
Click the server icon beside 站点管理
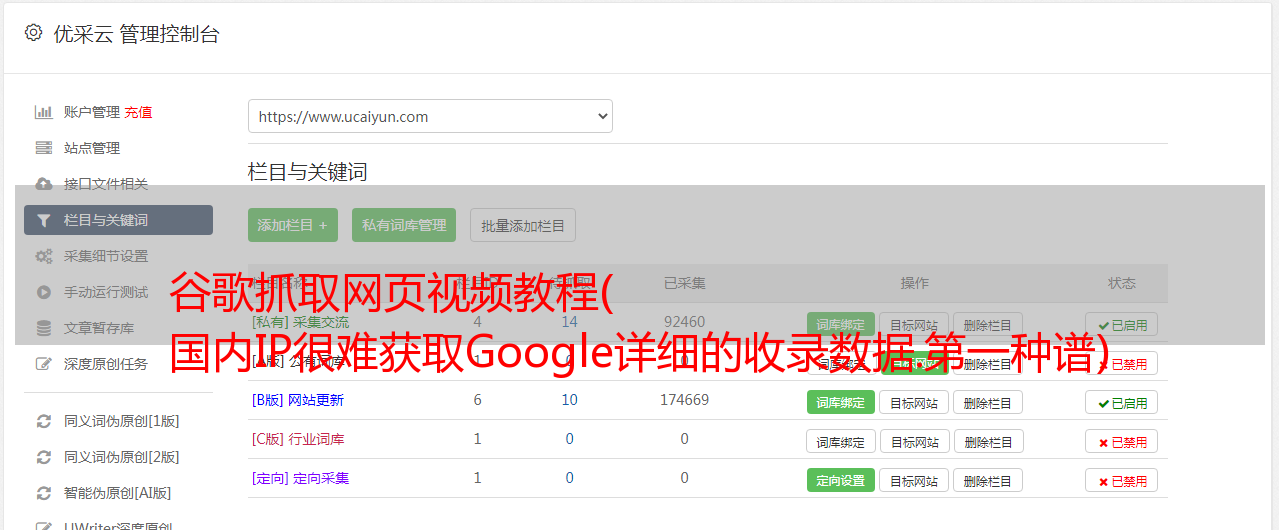tap(44, 148)
